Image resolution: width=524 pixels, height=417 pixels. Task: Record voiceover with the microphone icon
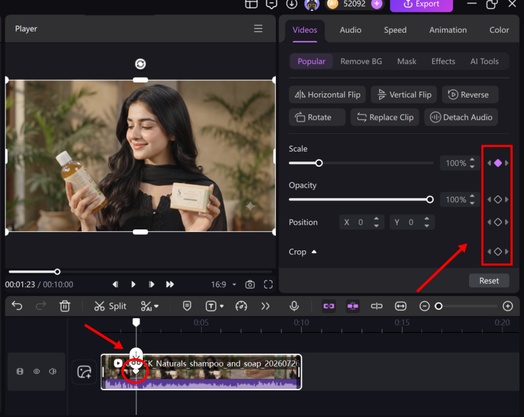click(294, 306)
